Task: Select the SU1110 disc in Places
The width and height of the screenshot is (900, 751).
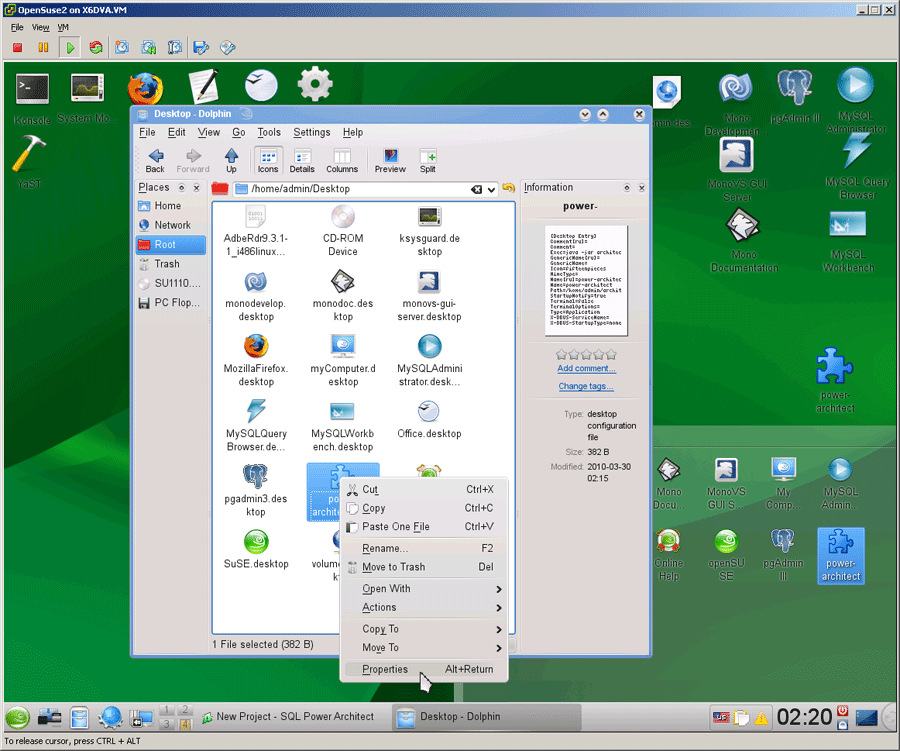Action: (170, 283)
